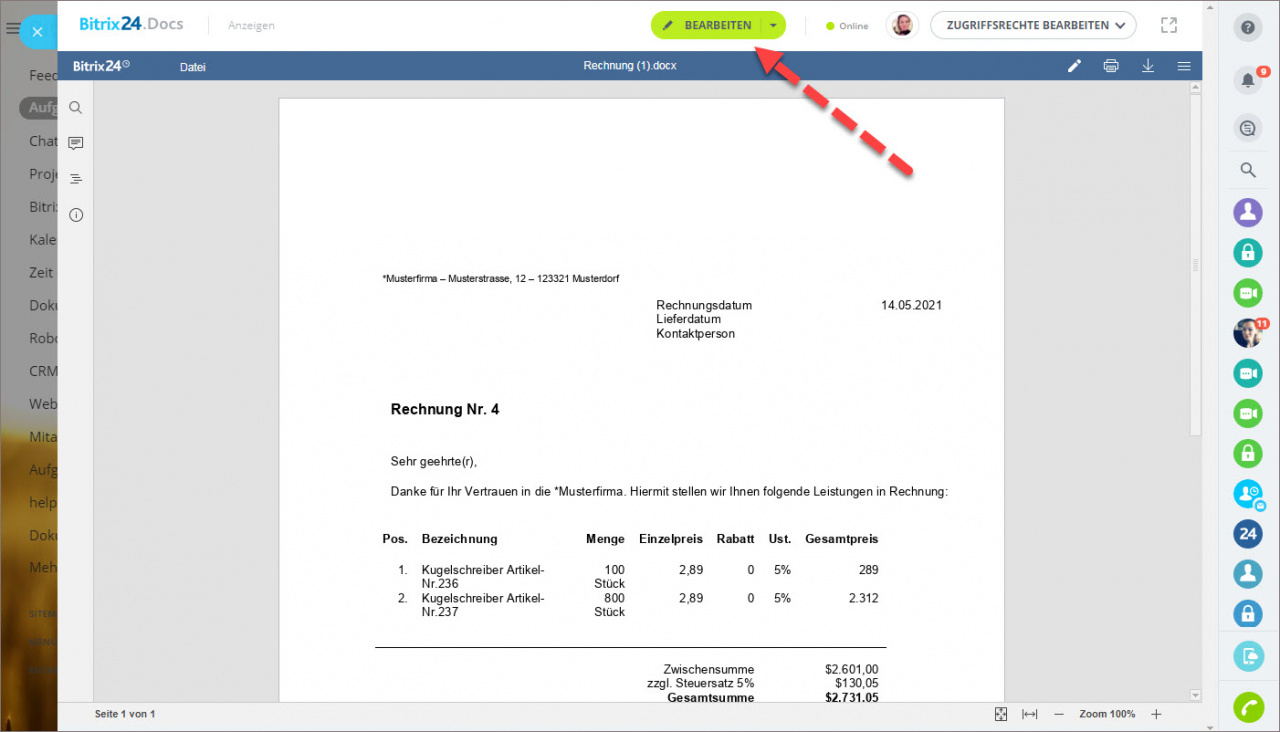1280x732 pixels.
Task: Click the Seite 1 von 1 page indicator
Action: pyautogui.click(x=125, y=714)
